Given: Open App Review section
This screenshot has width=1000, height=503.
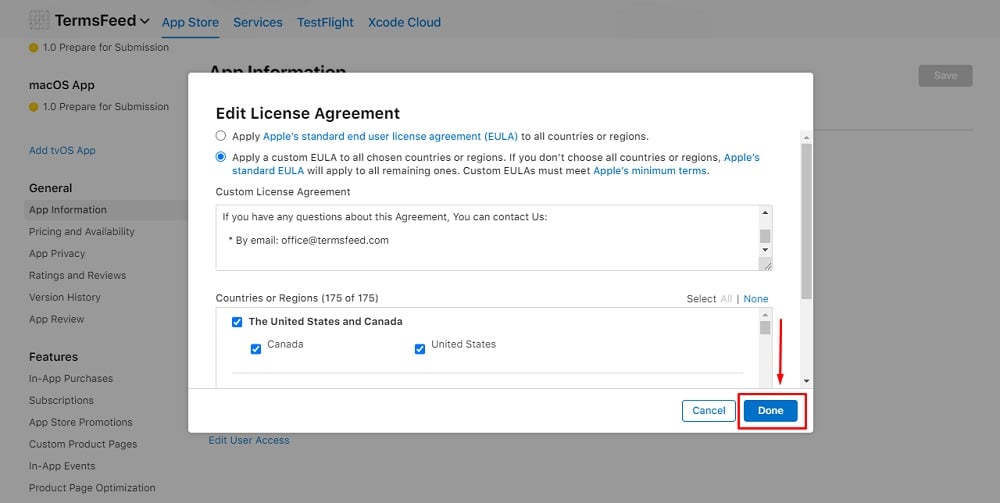Looking at the screenshot, I should 56,319.
